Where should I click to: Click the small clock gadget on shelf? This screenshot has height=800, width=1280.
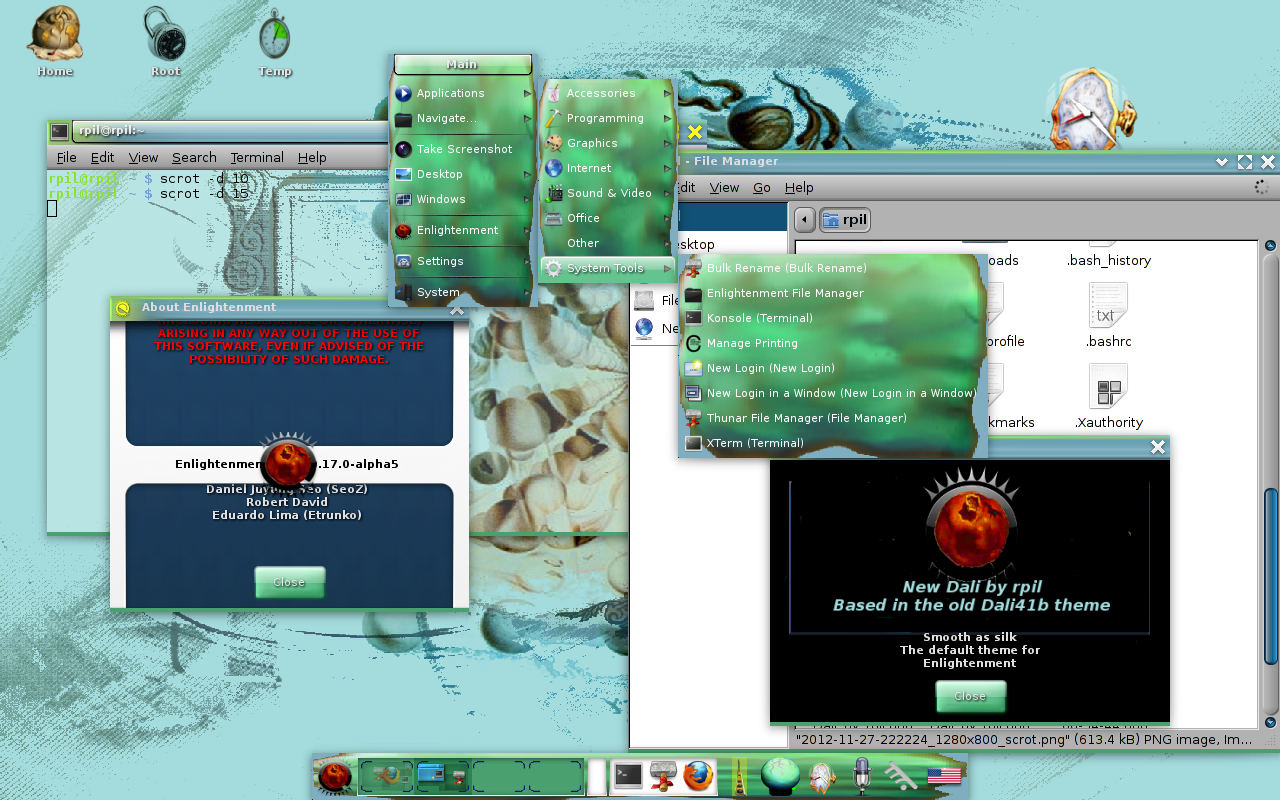coord(823,777)
